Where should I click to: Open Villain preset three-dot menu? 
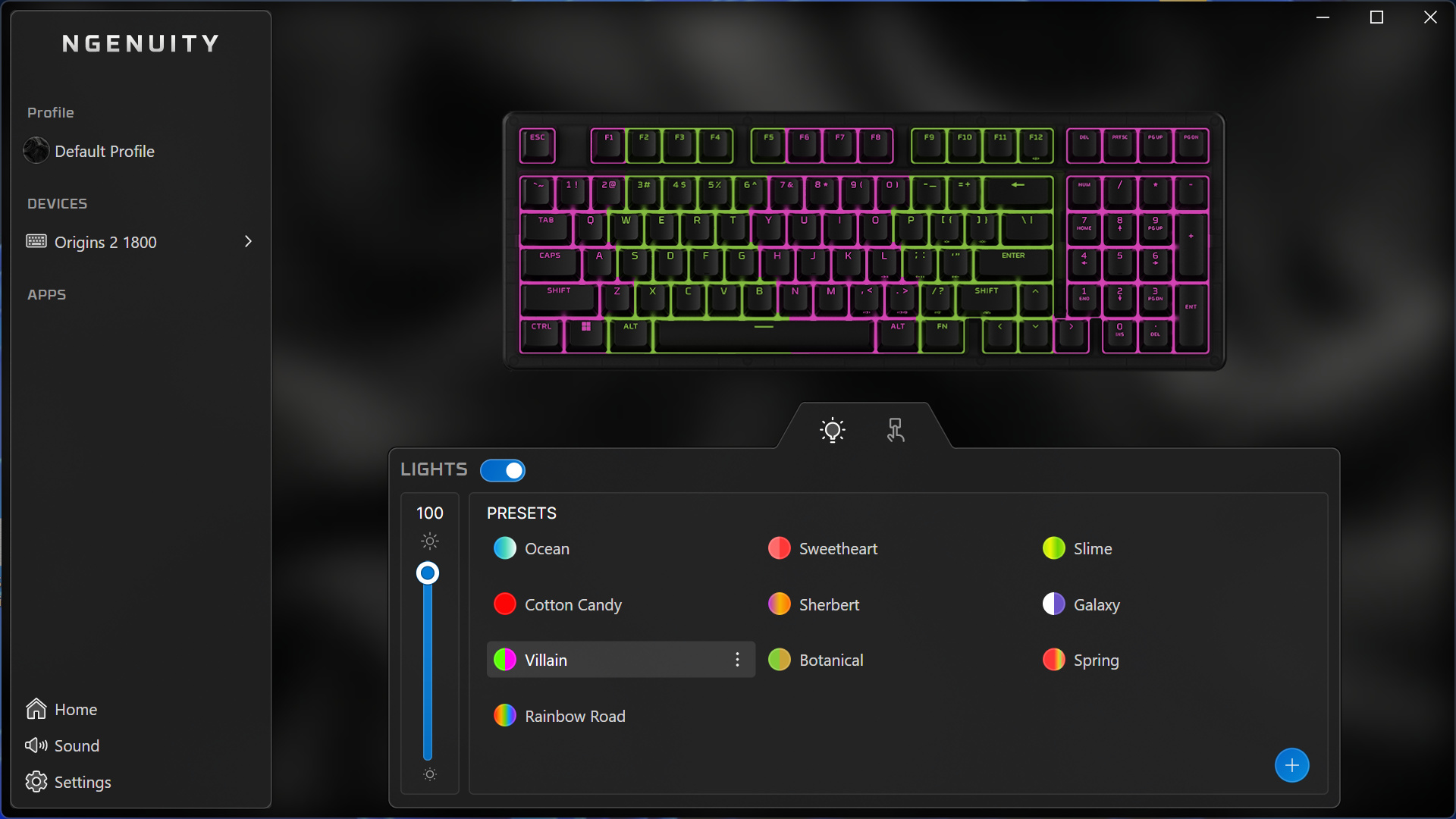[x=737, y=660]
